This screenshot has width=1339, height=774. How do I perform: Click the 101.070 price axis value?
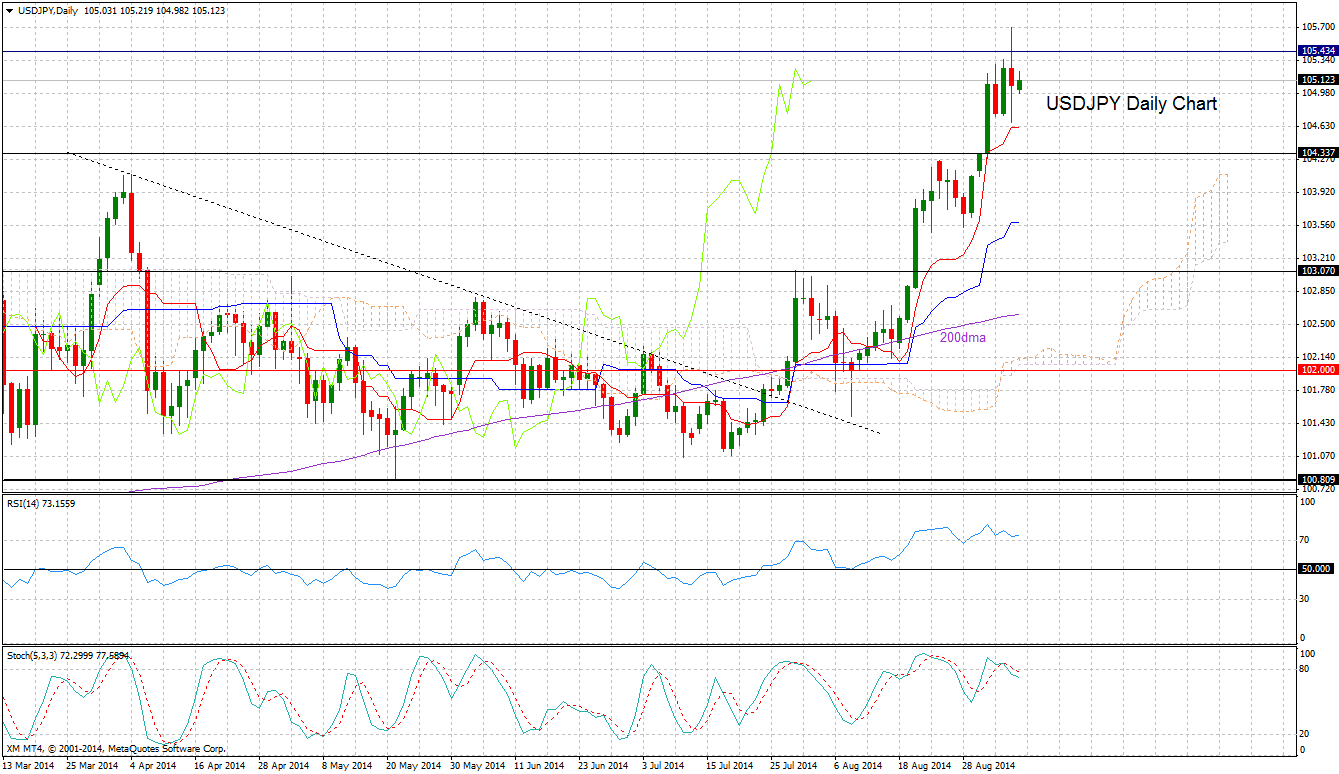pos(1317,456)
